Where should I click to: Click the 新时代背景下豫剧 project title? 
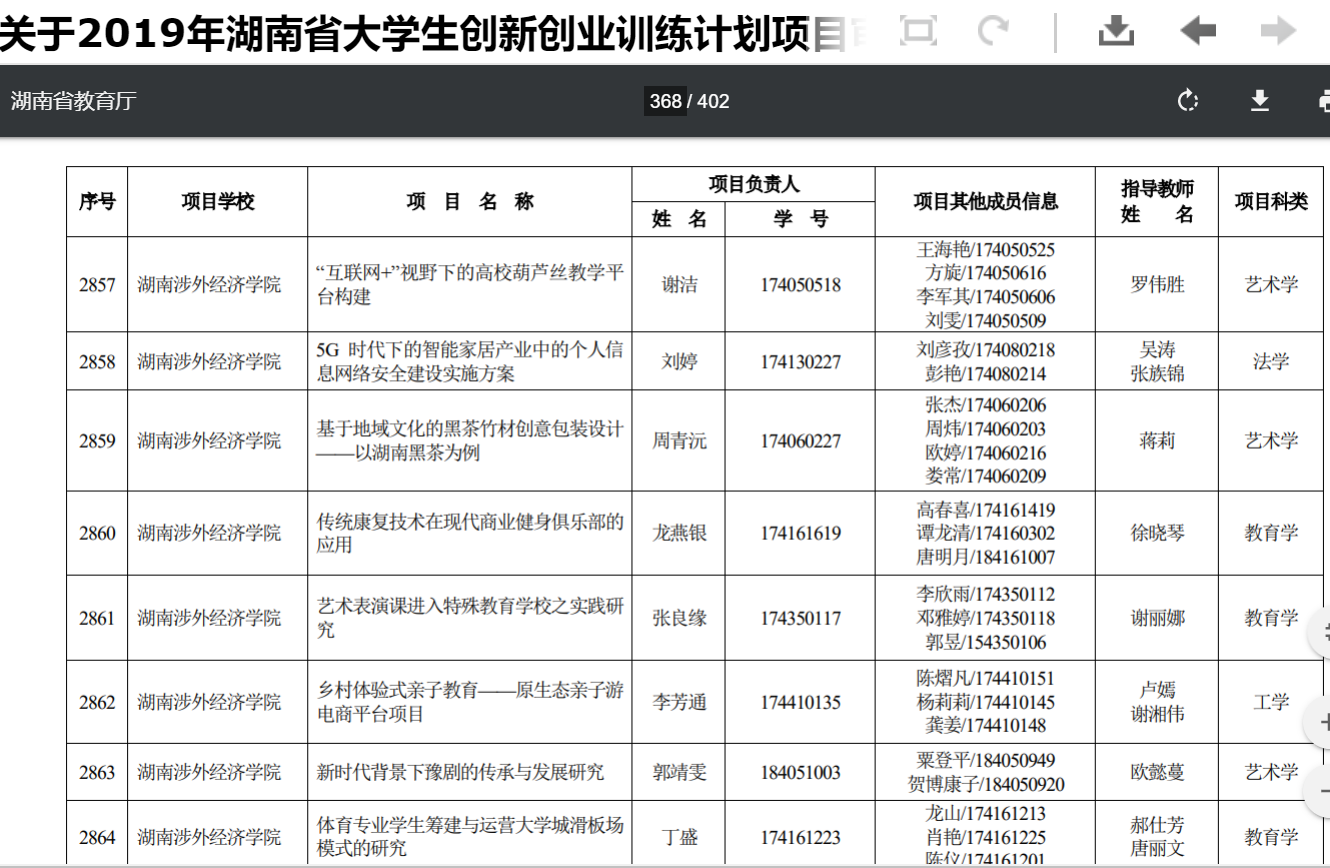pyautogui.click(x=460, y=773)
